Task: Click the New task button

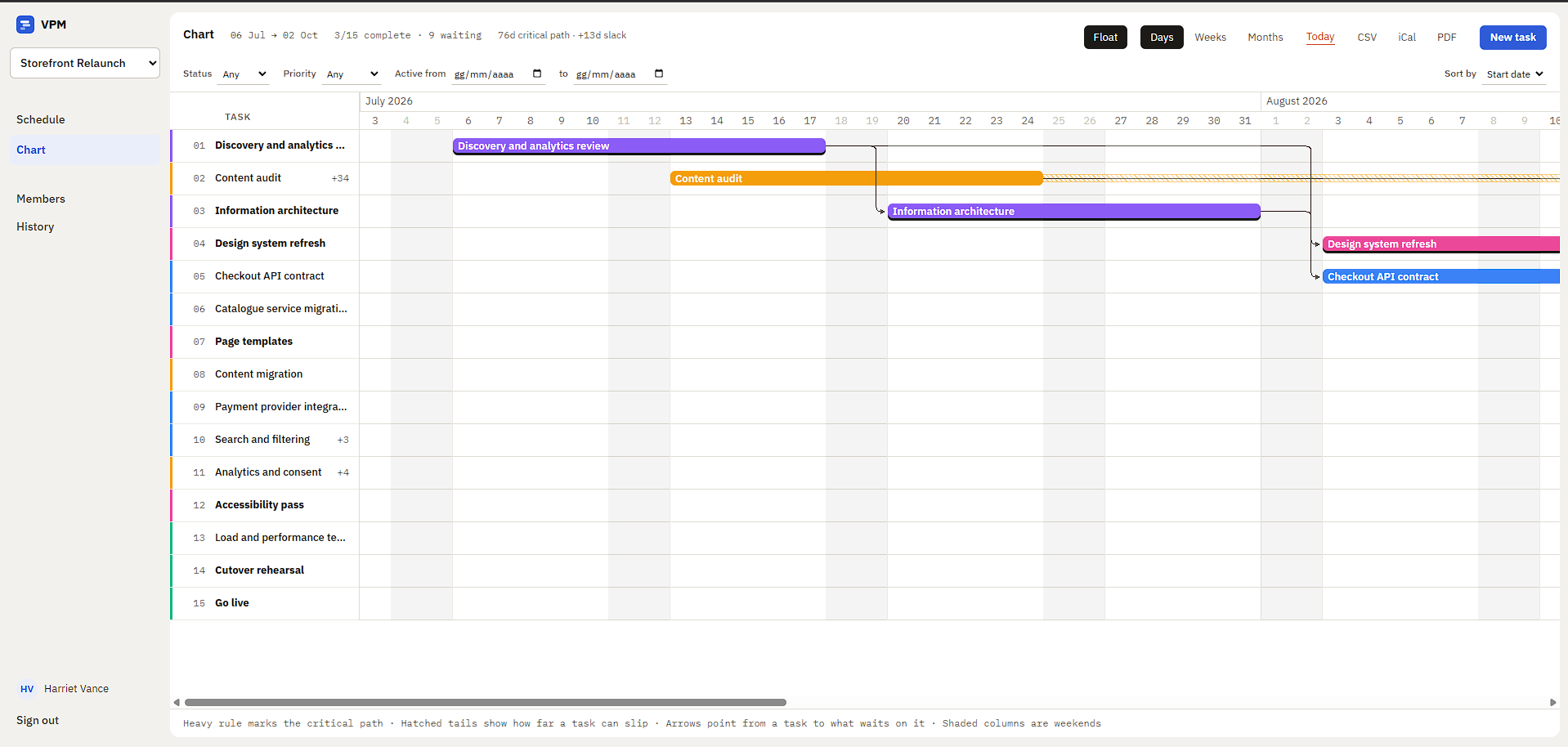Action: tap(1512, 38)
